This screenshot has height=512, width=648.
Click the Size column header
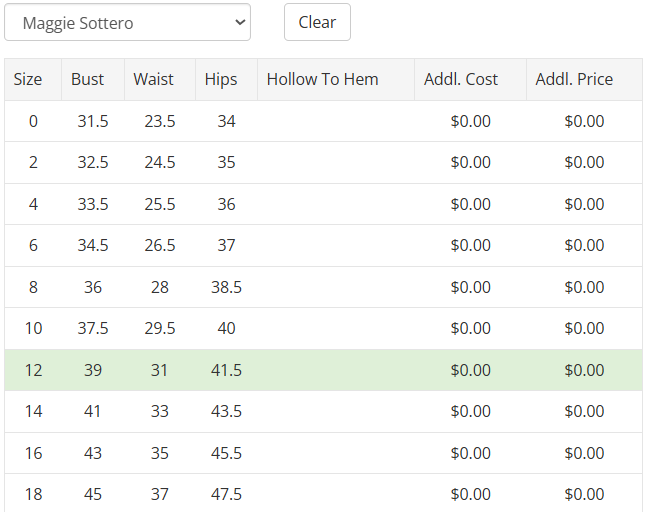(x=28, y=79)
